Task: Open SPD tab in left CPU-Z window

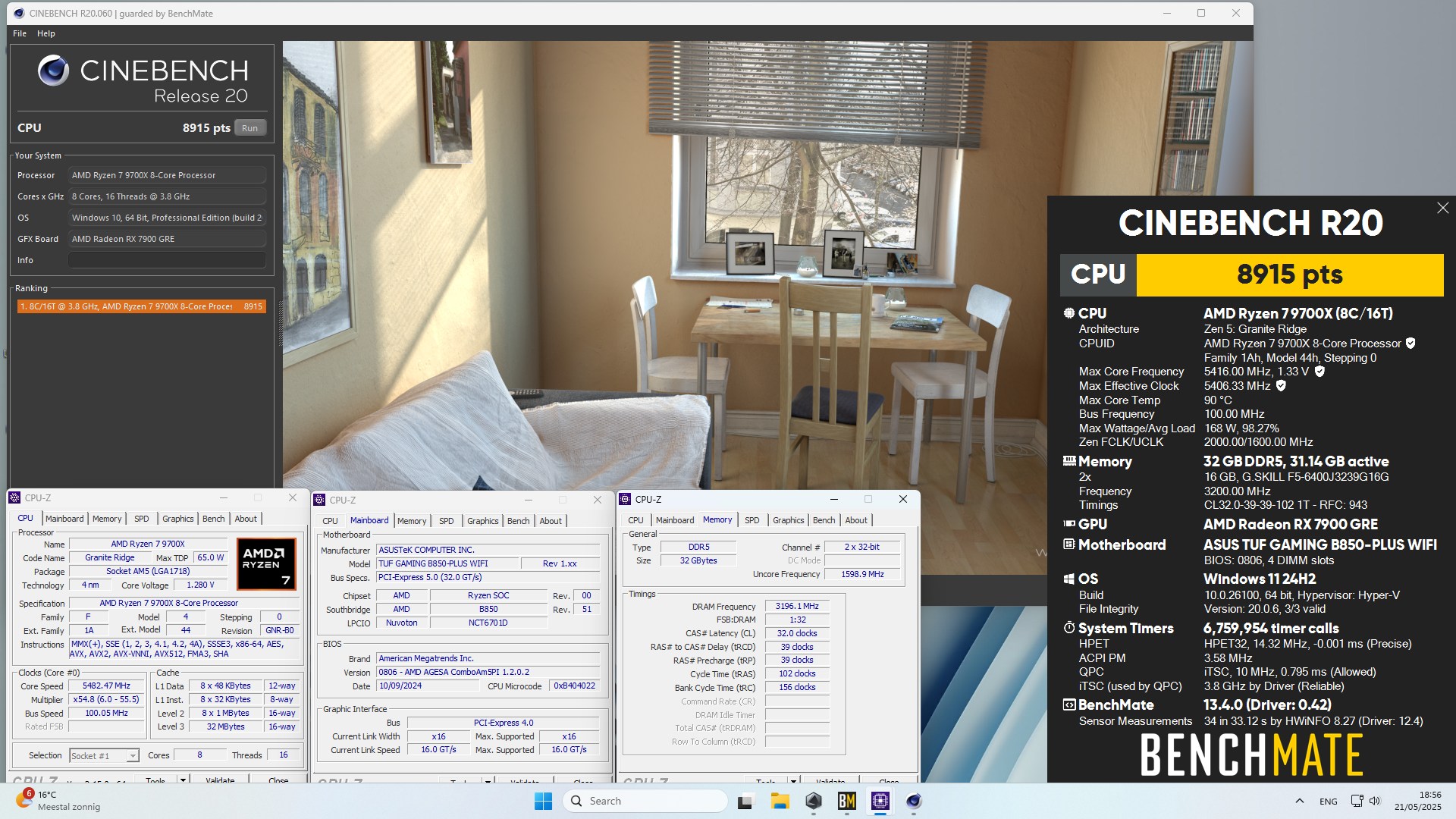Action: pos(142,519)
